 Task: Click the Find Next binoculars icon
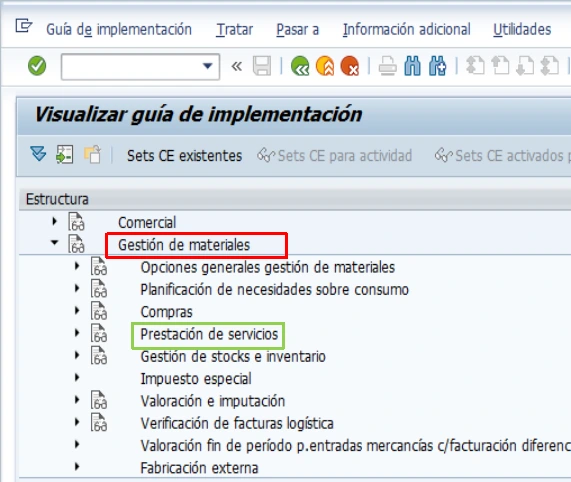tap(437, 66)
